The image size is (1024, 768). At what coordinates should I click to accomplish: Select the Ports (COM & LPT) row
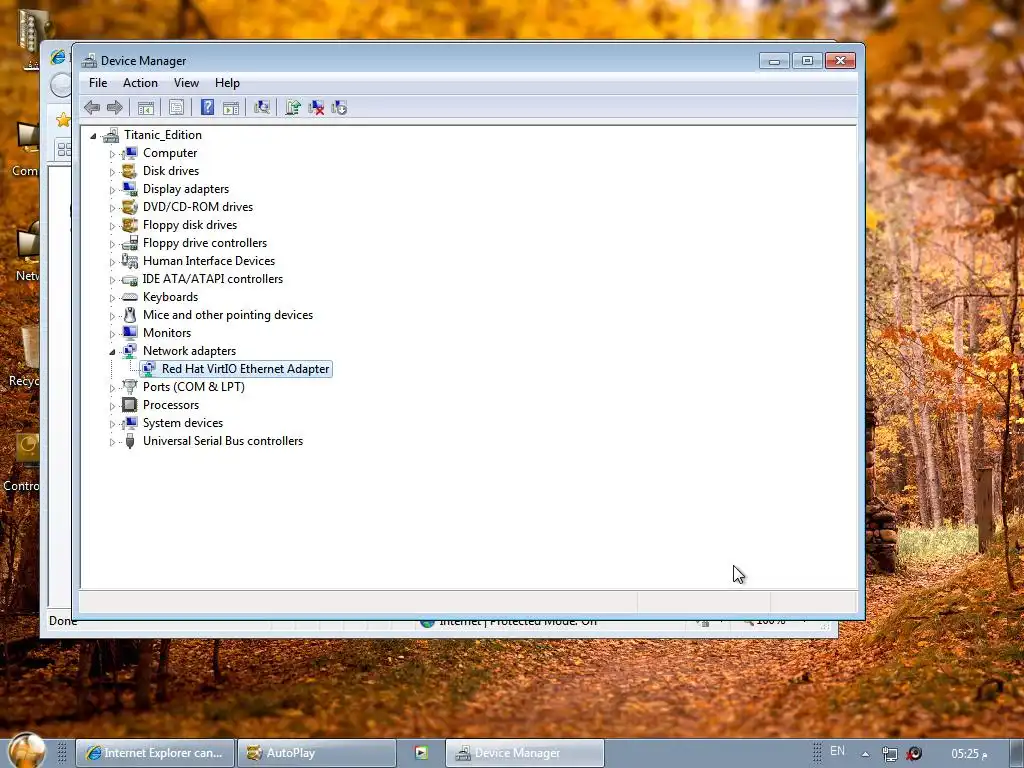coord(193,387)
